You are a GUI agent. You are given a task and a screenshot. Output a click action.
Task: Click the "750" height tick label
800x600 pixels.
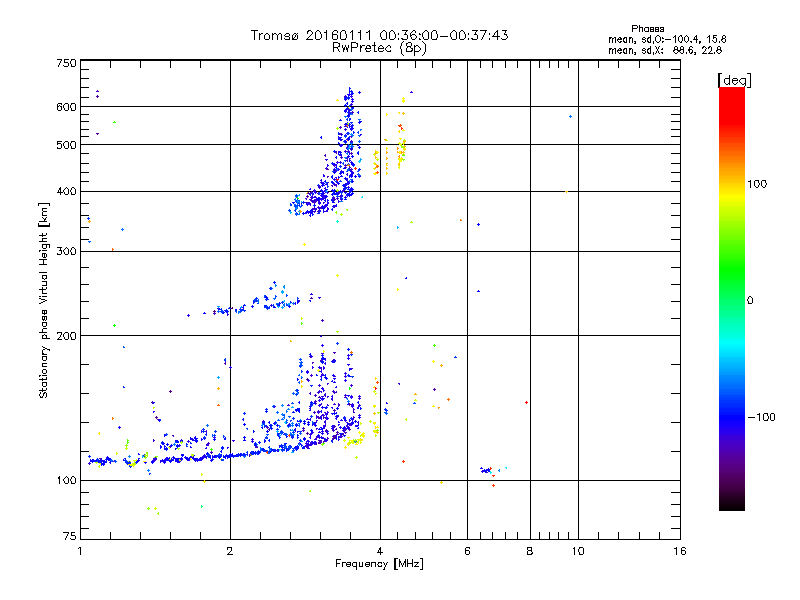[x=66, y=63]
